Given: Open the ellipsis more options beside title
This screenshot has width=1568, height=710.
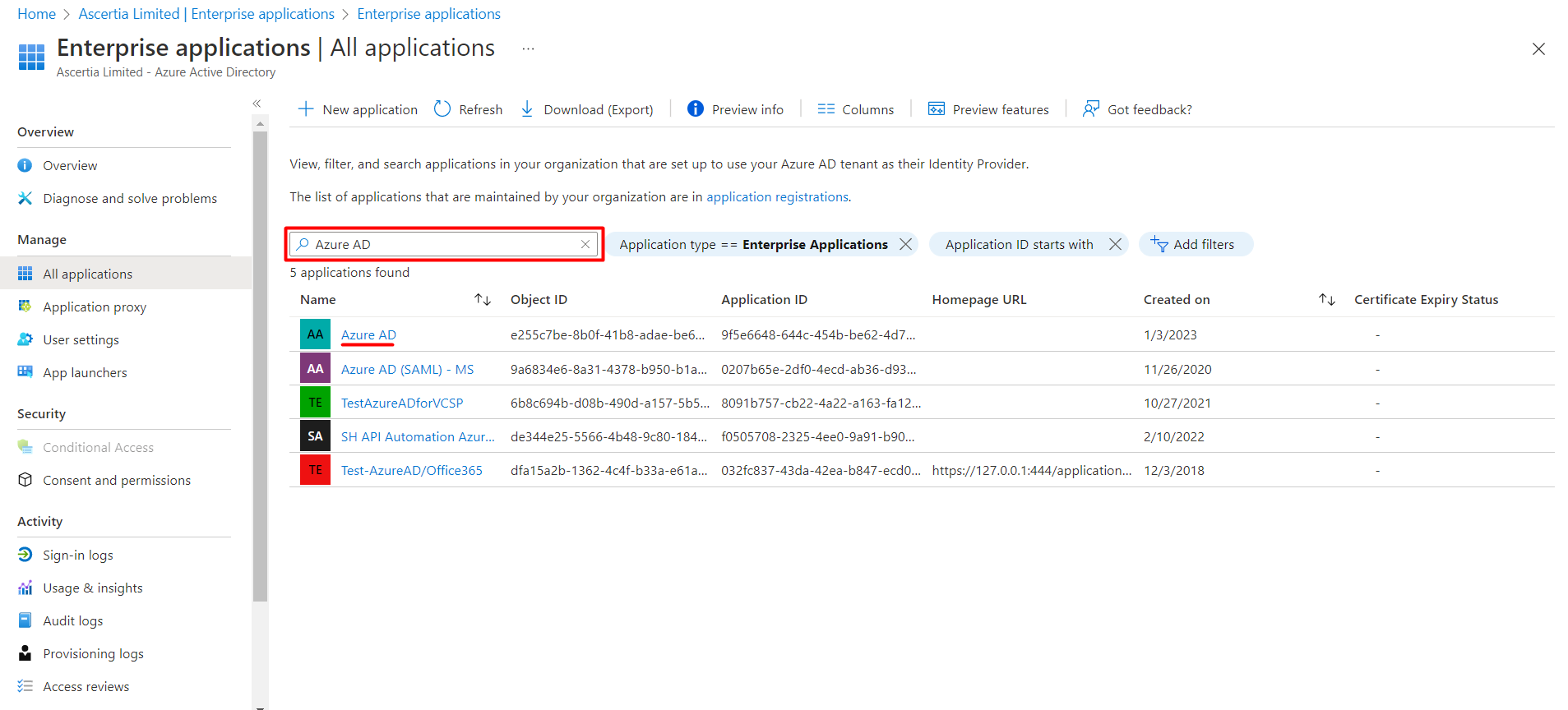Looking at the screenshot, I should pyautogui.click(x=528, y=48).
